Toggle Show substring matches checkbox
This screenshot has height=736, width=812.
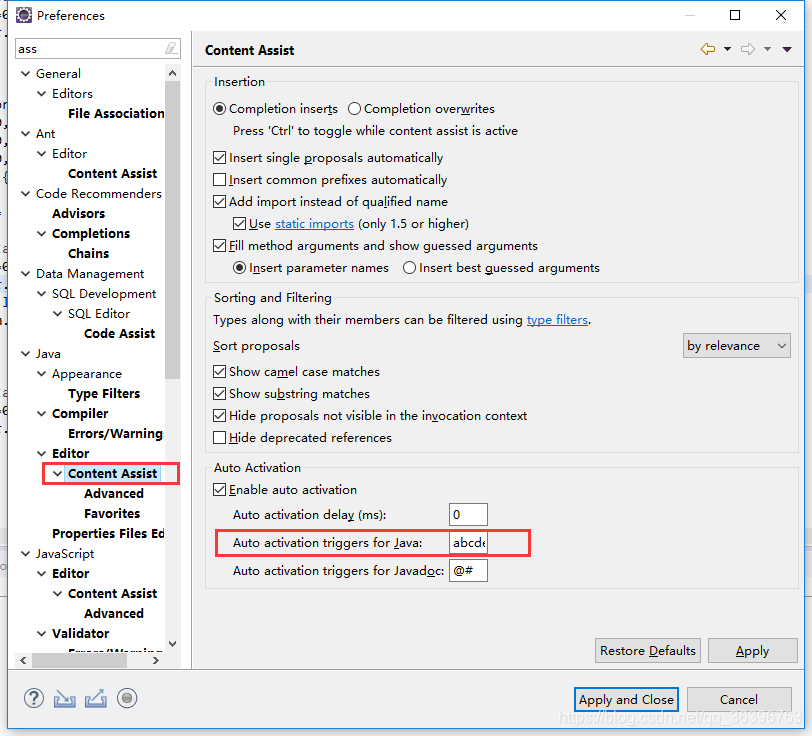(x=220, y=394)
